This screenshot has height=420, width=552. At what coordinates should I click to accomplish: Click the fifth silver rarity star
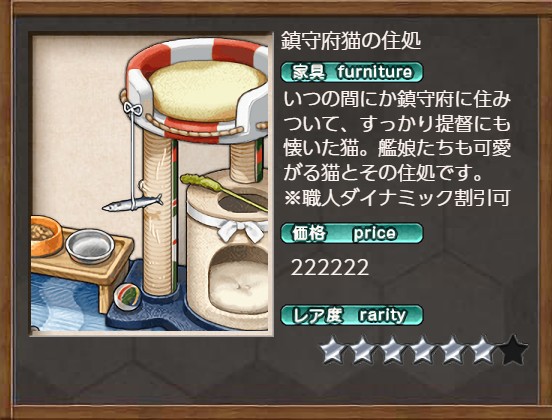coord(453,349)
